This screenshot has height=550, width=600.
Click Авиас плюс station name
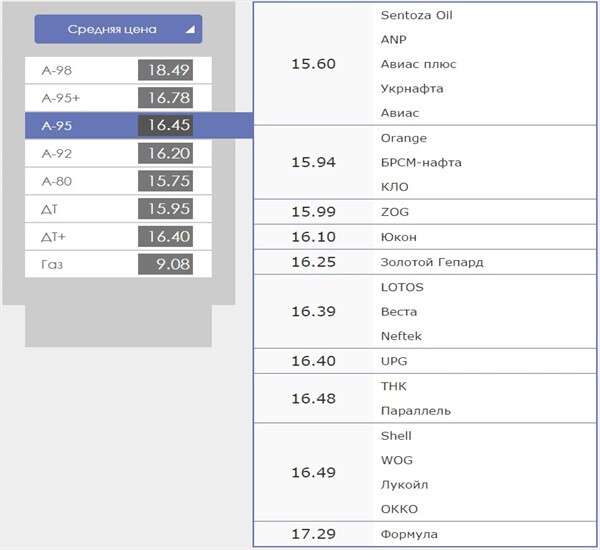418,64
